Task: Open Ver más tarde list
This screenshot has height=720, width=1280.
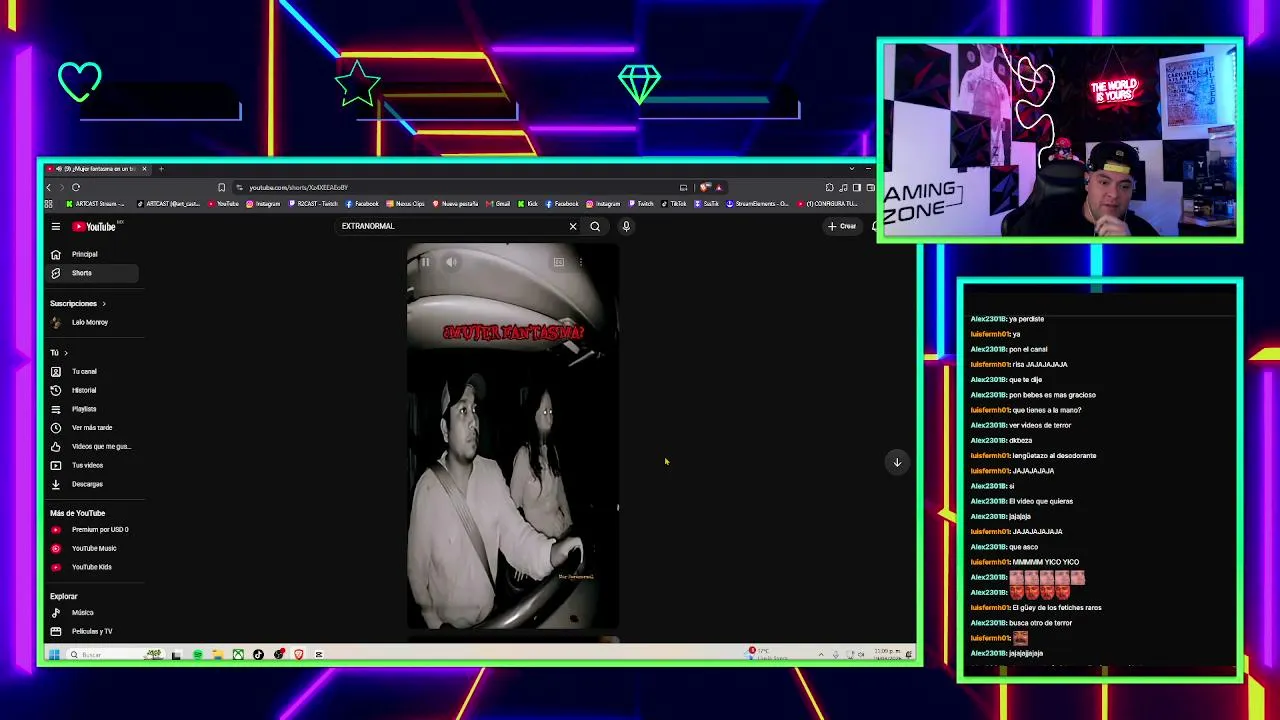Action: click(x=92, y=428)
